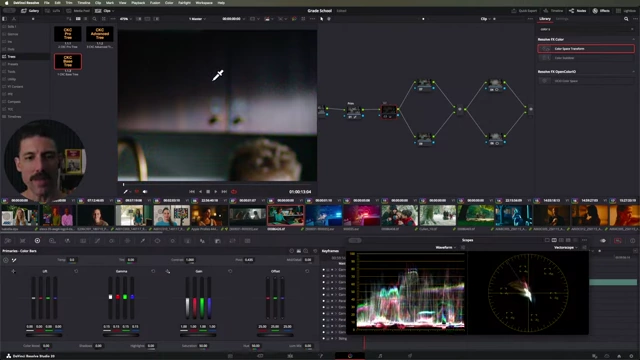Open the File menu
Screen dimensions: 640x360
(x=47, y=3)
